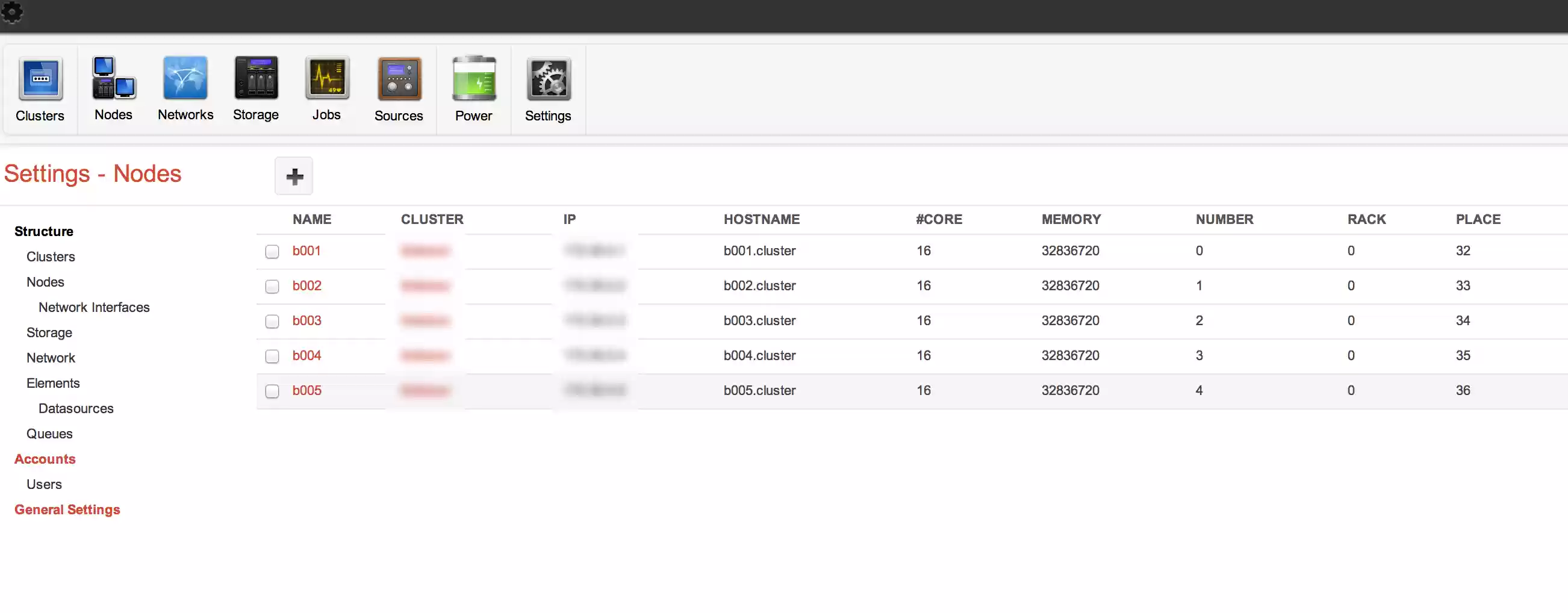Screen dimensions: 1568x613
Task: Open the Storage toolbar icon
Action: [255, 90]
